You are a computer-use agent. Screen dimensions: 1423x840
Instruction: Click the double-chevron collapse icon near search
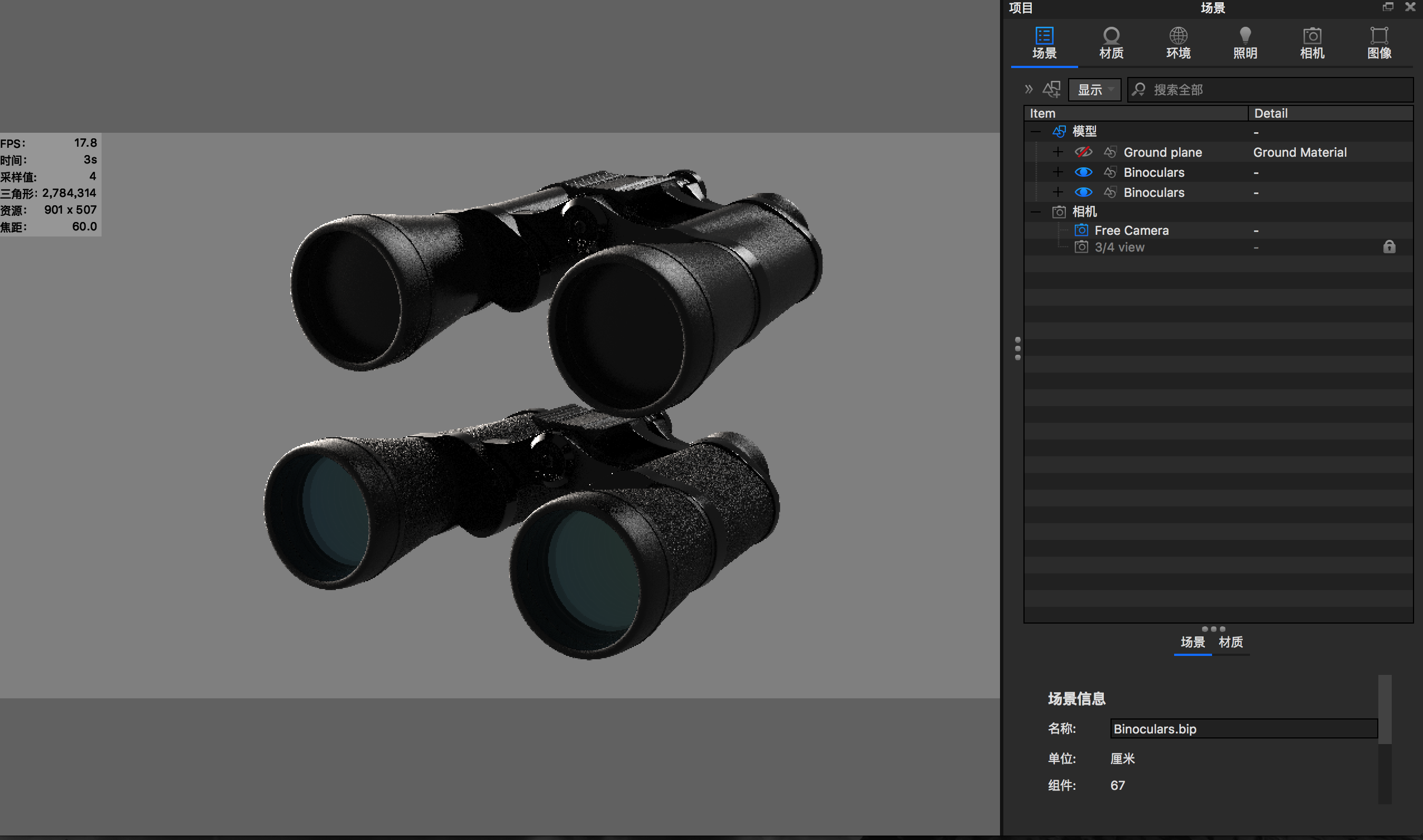[1028, 89]
